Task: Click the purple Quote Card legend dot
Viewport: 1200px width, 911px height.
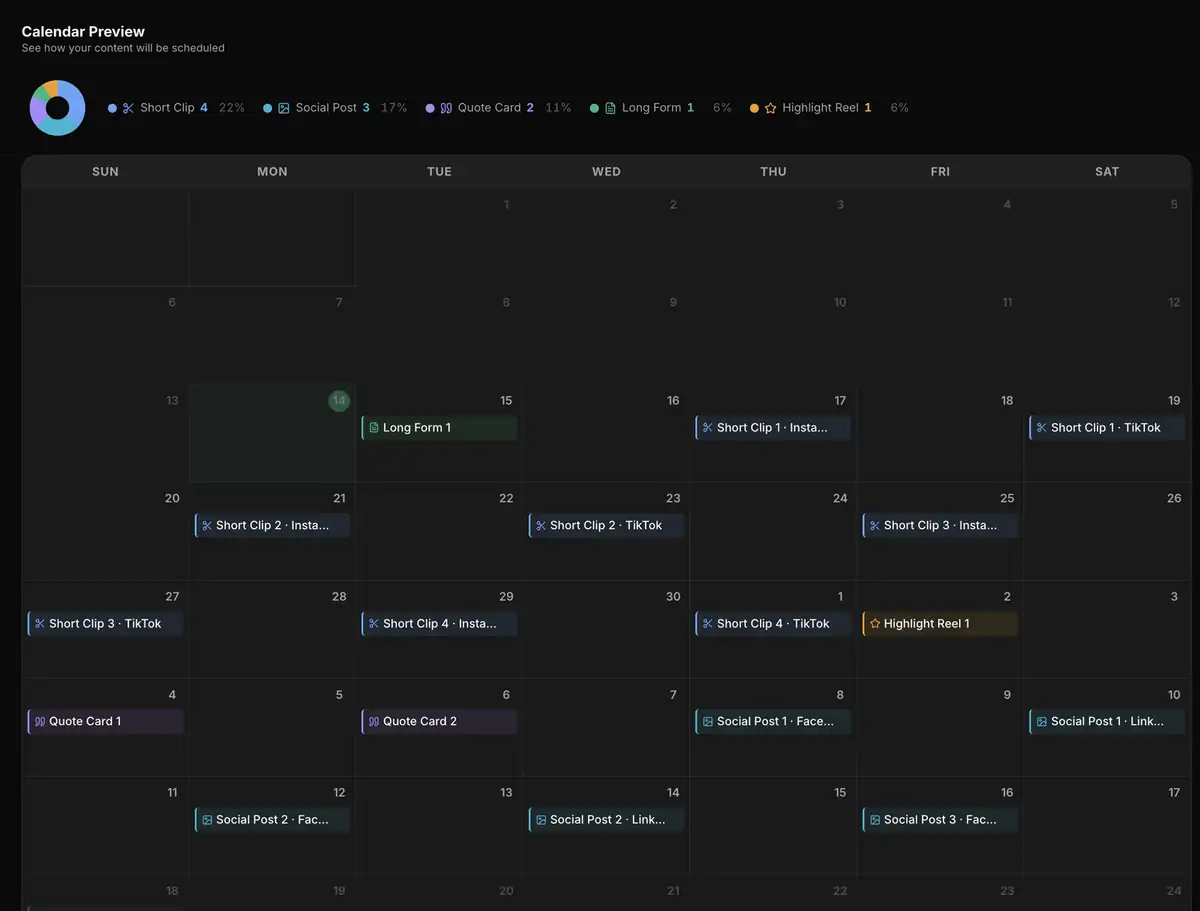Action: pos(430,108)
